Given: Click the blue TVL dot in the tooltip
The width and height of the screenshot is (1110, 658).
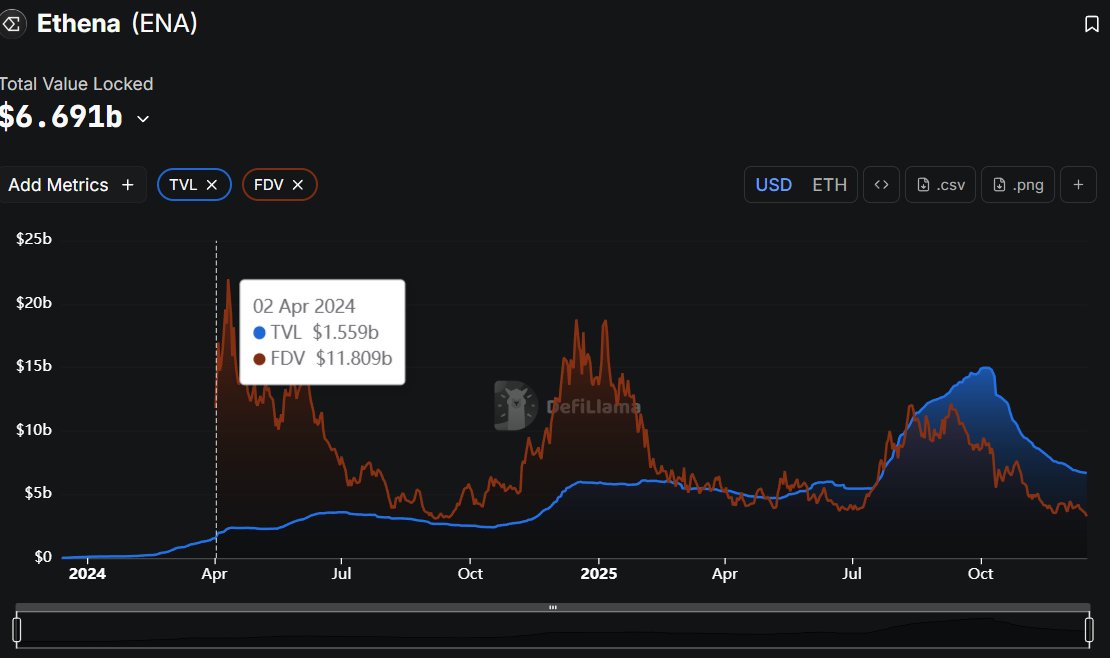Looking at the screenshot, I should coord(258,332).
